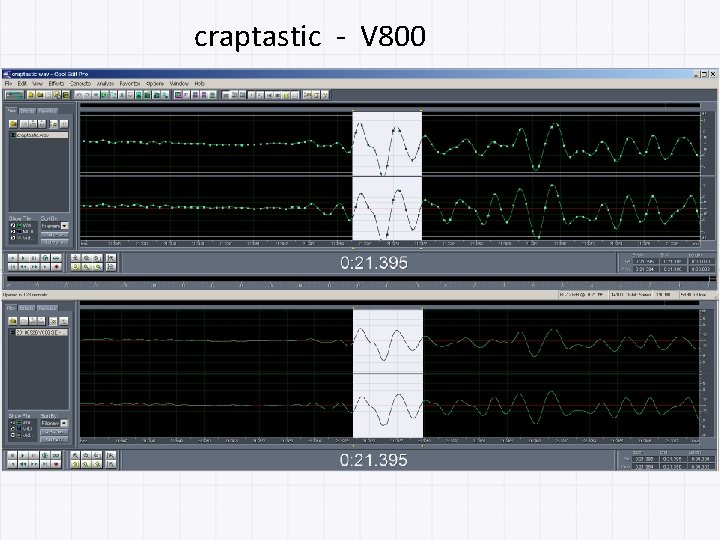This screenshot has height=540, width=720.
Task: Open the Analyze menu in upper window
Action: click(x=105, y=84)
